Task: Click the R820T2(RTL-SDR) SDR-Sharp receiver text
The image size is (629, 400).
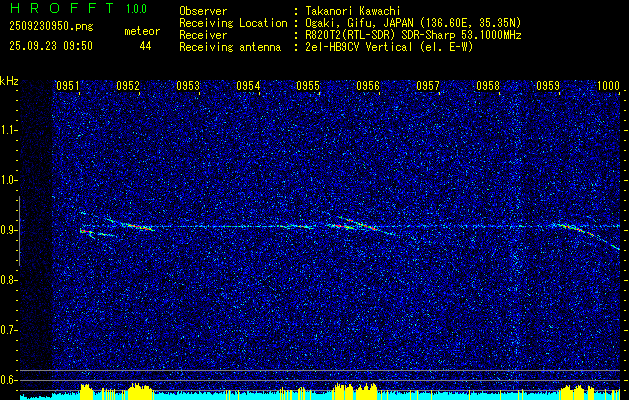Action: [x=412, y=35]
